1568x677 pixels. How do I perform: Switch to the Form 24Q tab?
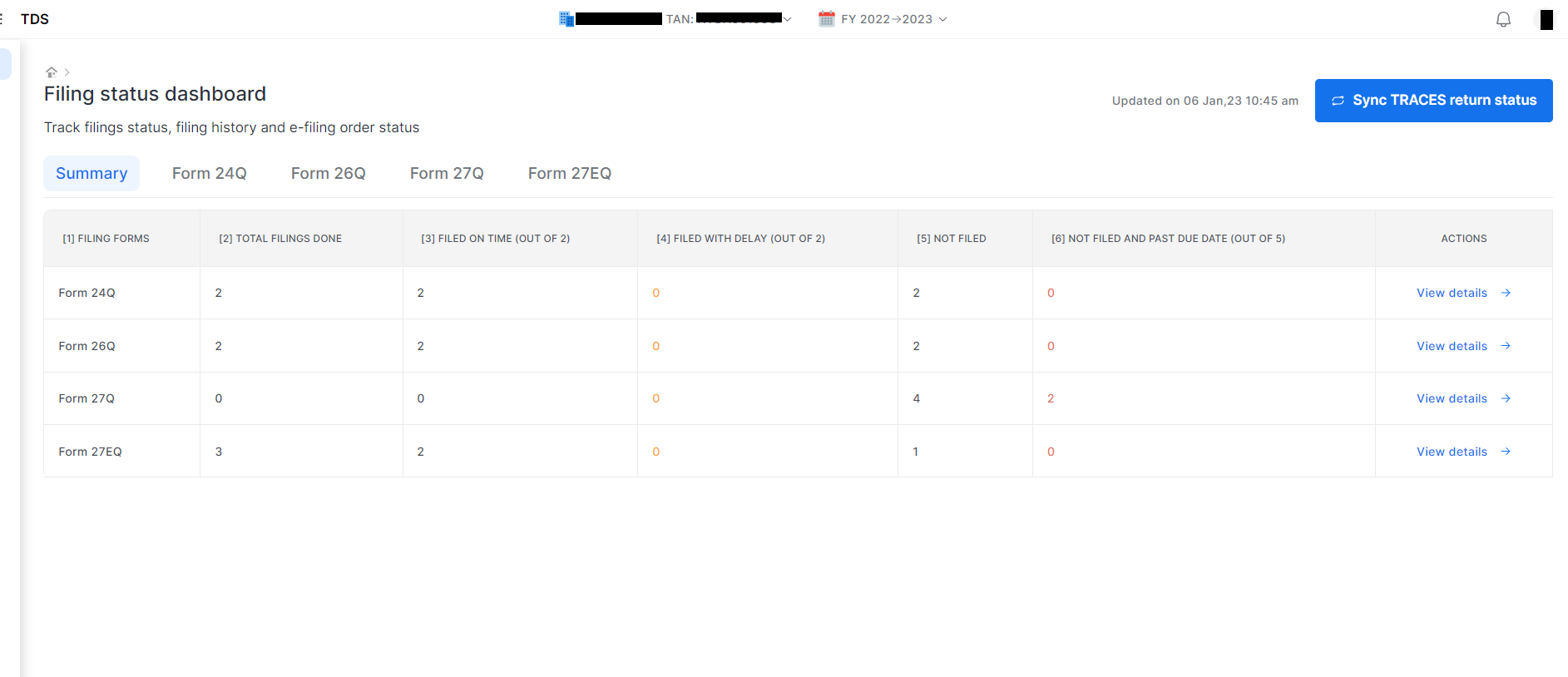[x=209, y=173]
